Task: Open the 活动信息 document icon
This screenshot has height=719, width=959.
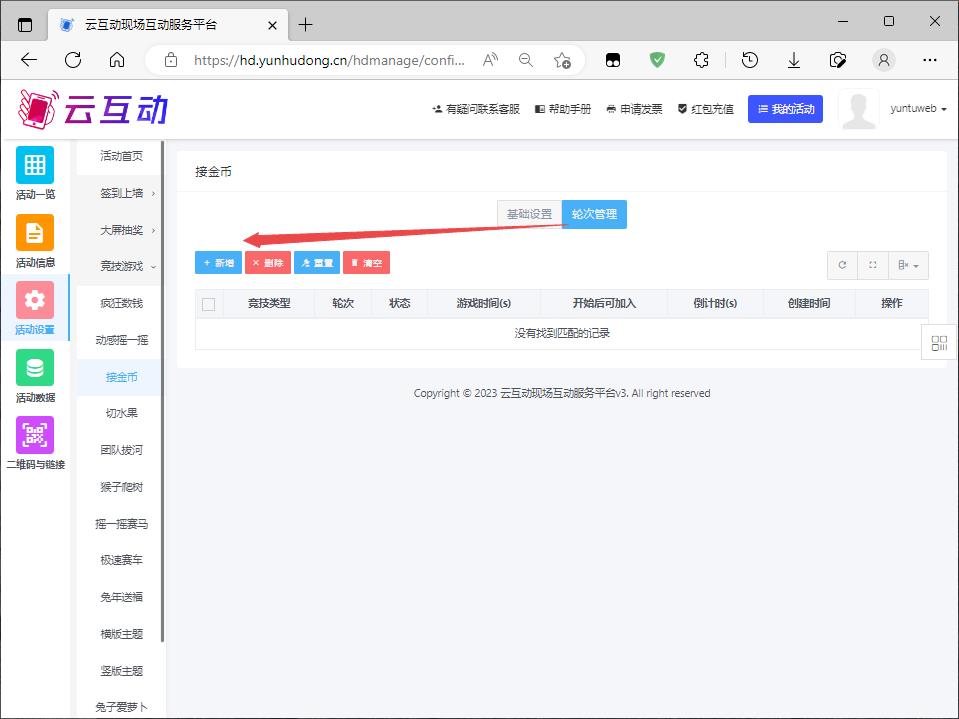Action: click(x=35, y=232)
